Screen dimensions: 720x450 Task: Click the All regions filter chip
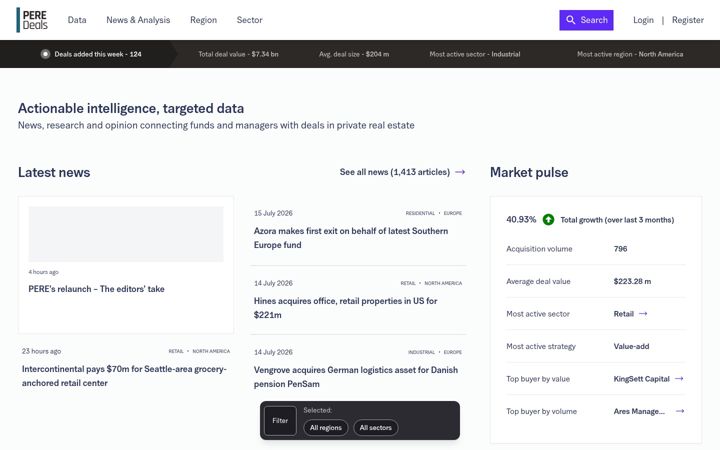pyautogui.click(x=326, y=428)
